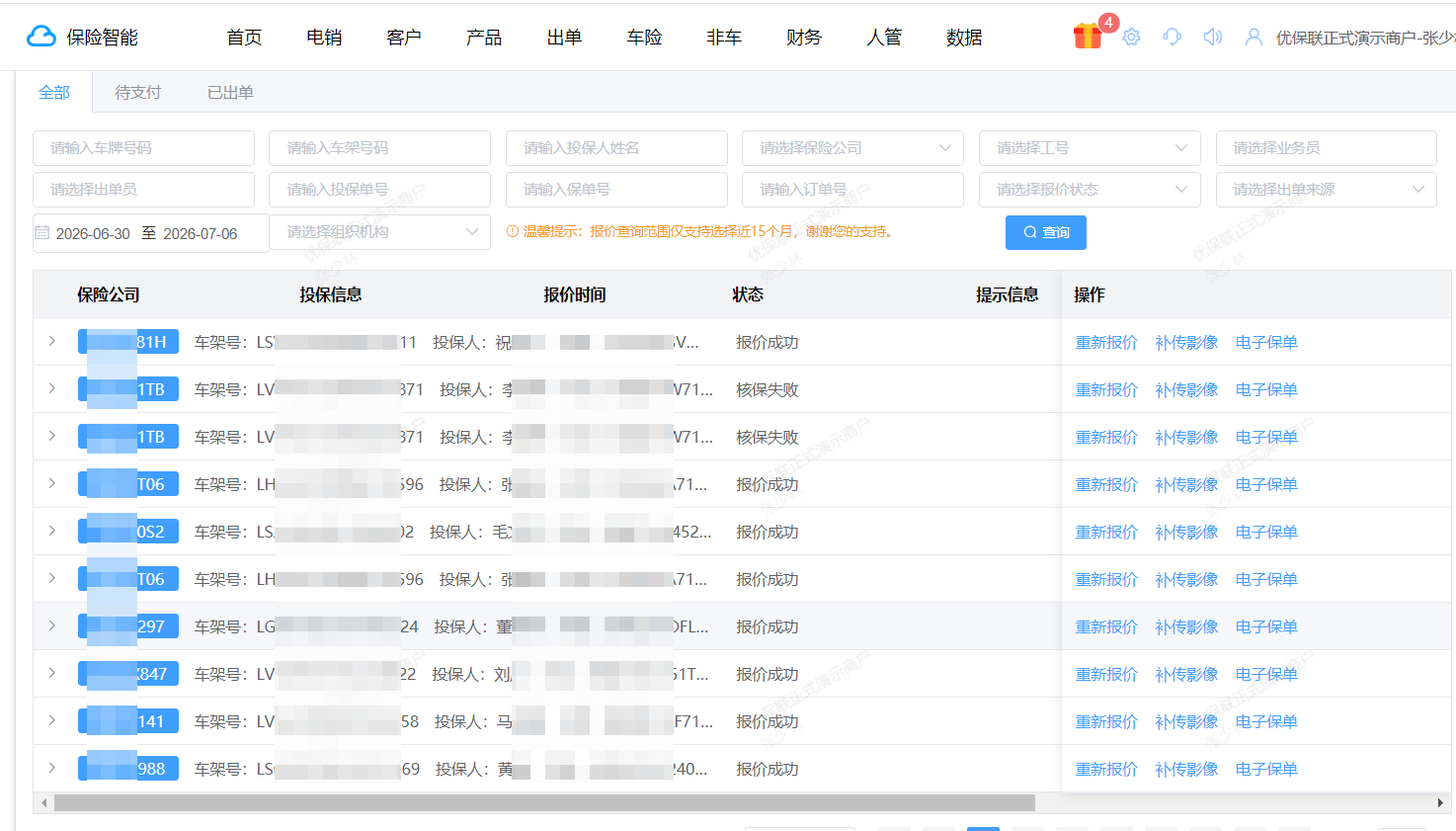This screenshot has width=1456, height=831.
Task: Click 重新报价 for the 847 row
Action: pyautogui.click(x=1106, y=674)
